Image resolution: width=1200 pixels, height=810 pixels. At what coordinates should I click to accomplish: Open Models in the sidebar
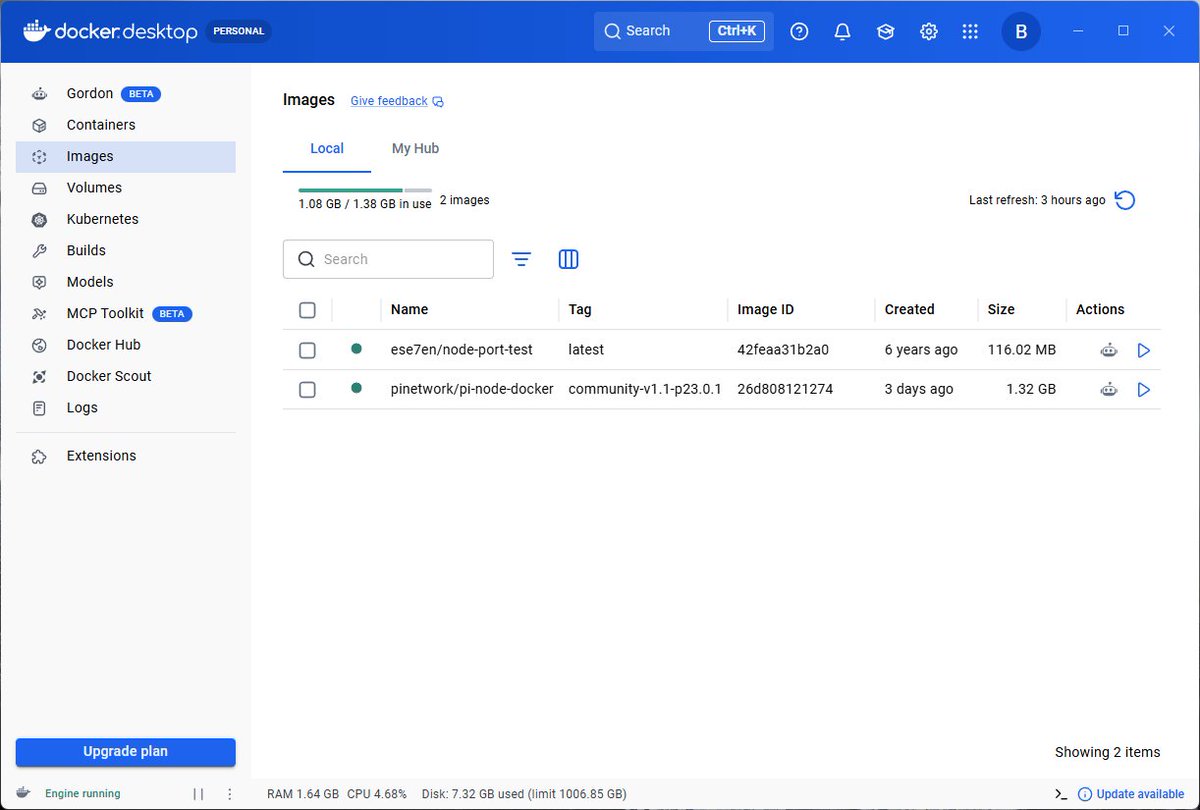pos(126,282)
